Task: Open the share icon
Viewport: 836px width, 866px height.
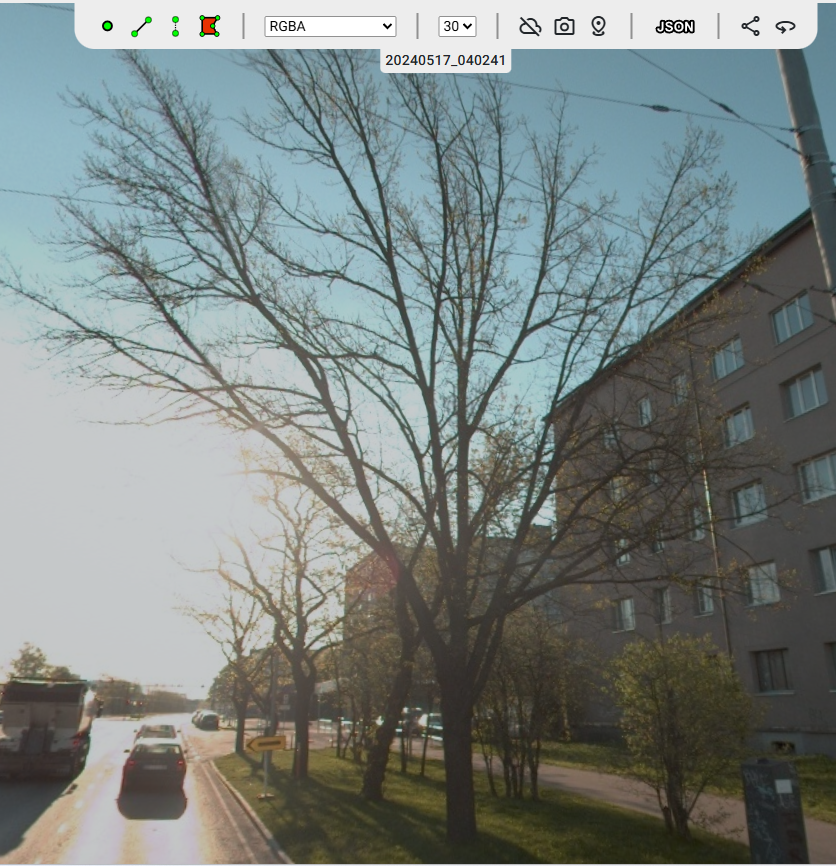Action: (750, 26)
